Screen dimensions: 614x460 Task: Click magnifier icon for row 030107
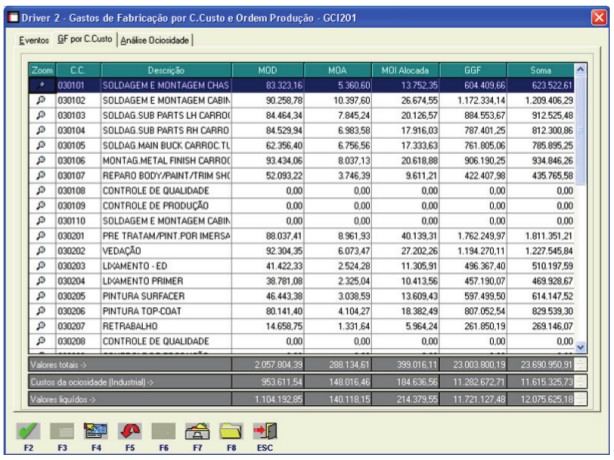(41, 175)
